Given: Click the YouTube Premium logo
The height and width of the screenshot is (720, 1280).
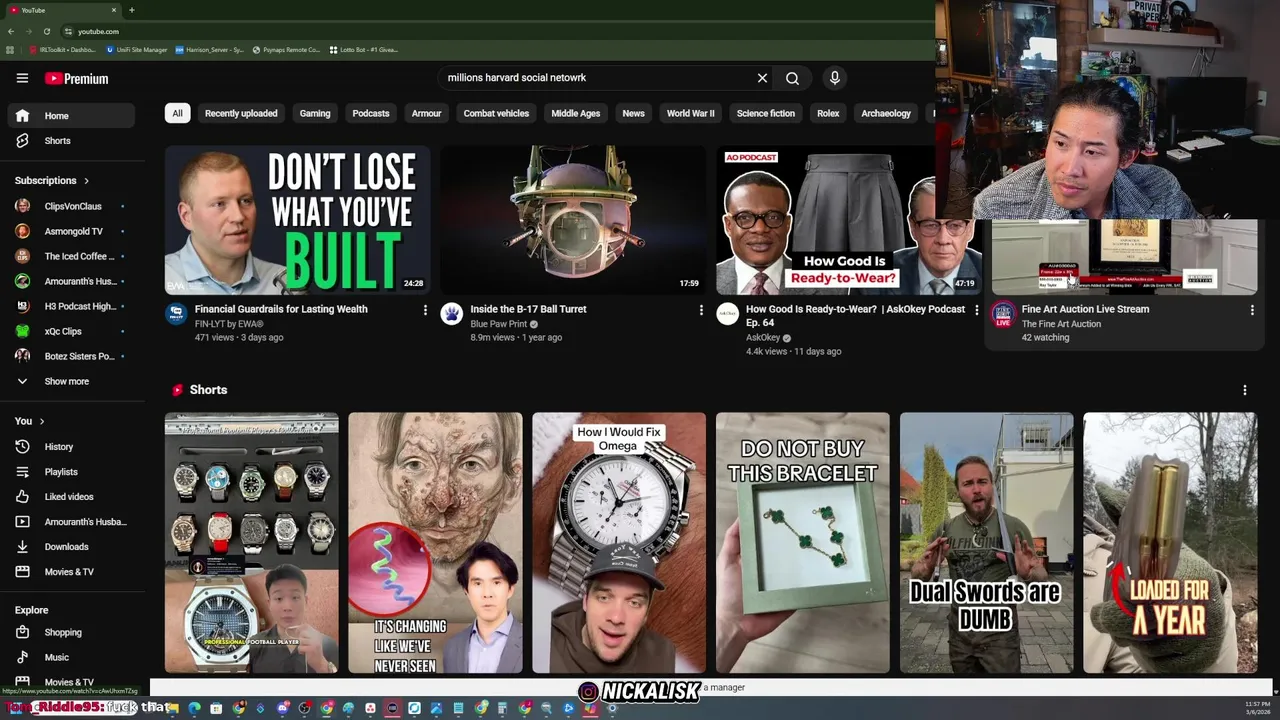Looking at the screenshot, I should pyautogui.click(x=77, y=78).
